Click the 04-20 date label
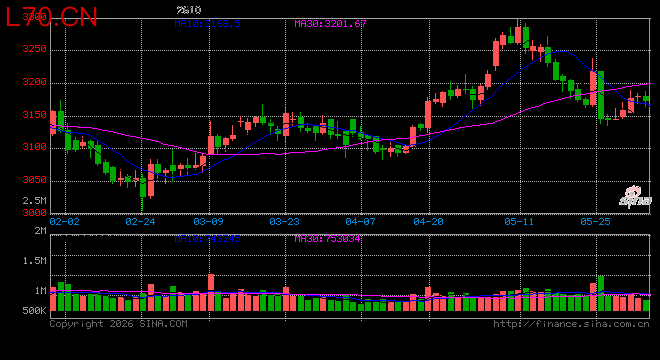Image resolution: width=660 pixels, height=360 pixels. pos(428,221)
